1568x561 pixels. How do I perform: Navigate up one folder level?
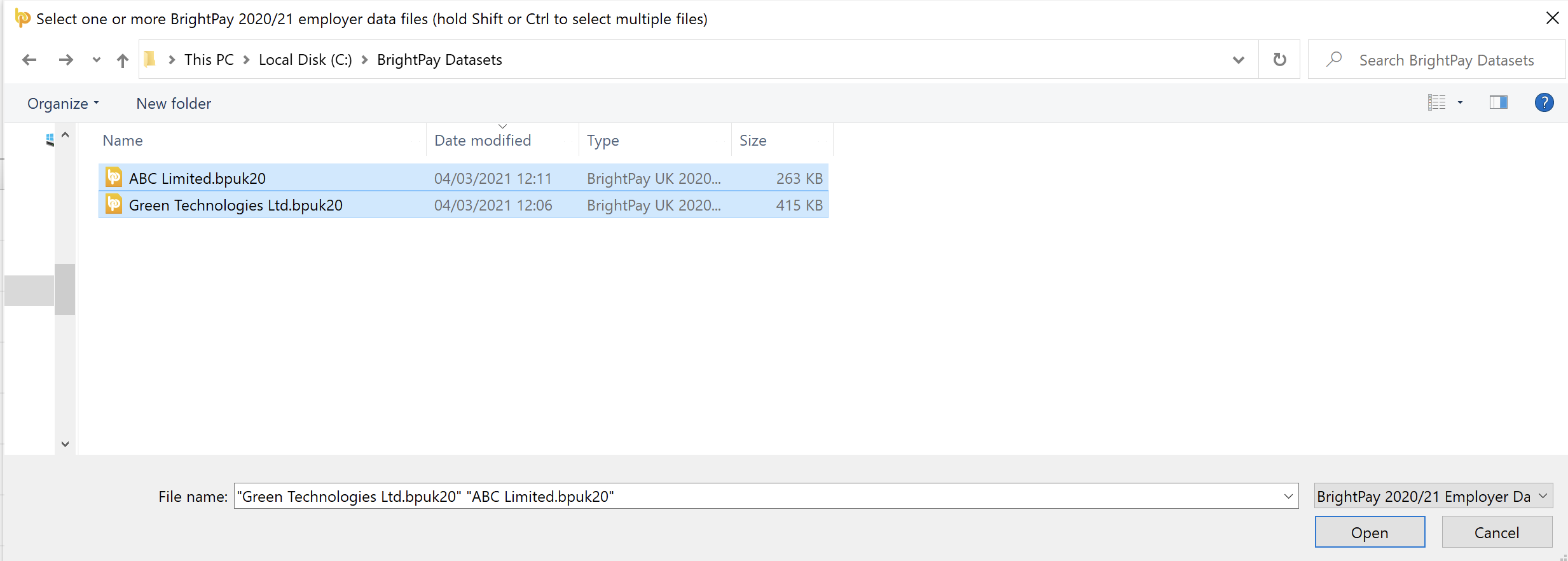pyautogui.click(x=123, y=60)
